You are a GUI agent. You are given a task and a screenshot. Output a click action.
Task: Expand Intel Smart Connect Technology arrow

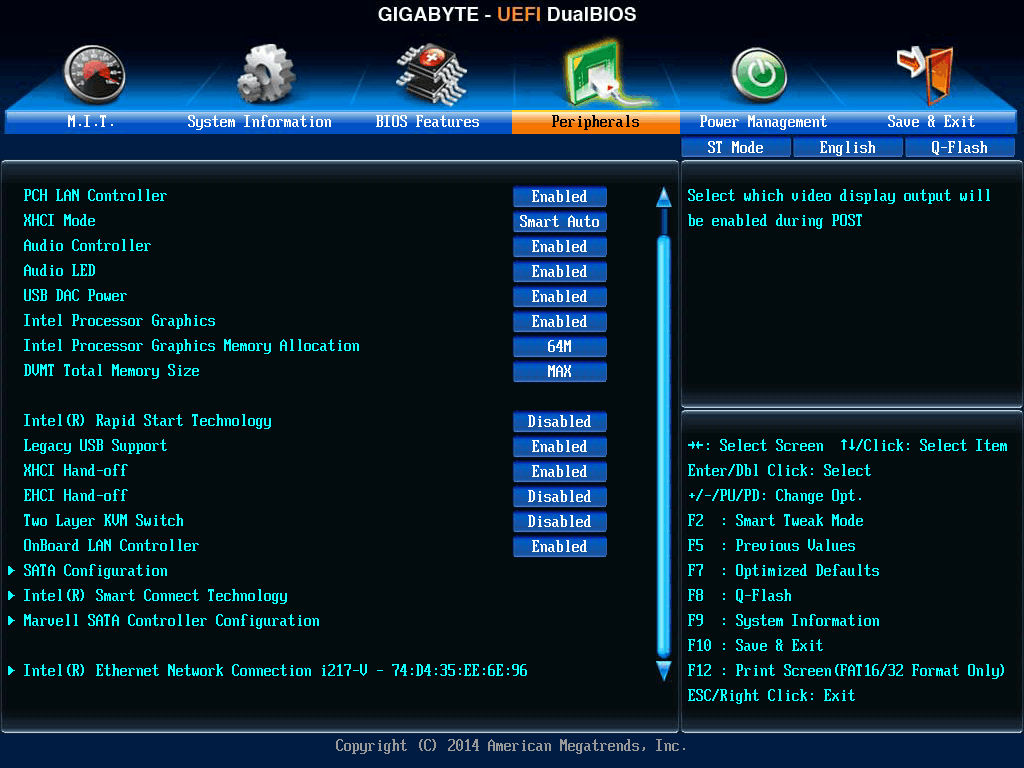11,596
